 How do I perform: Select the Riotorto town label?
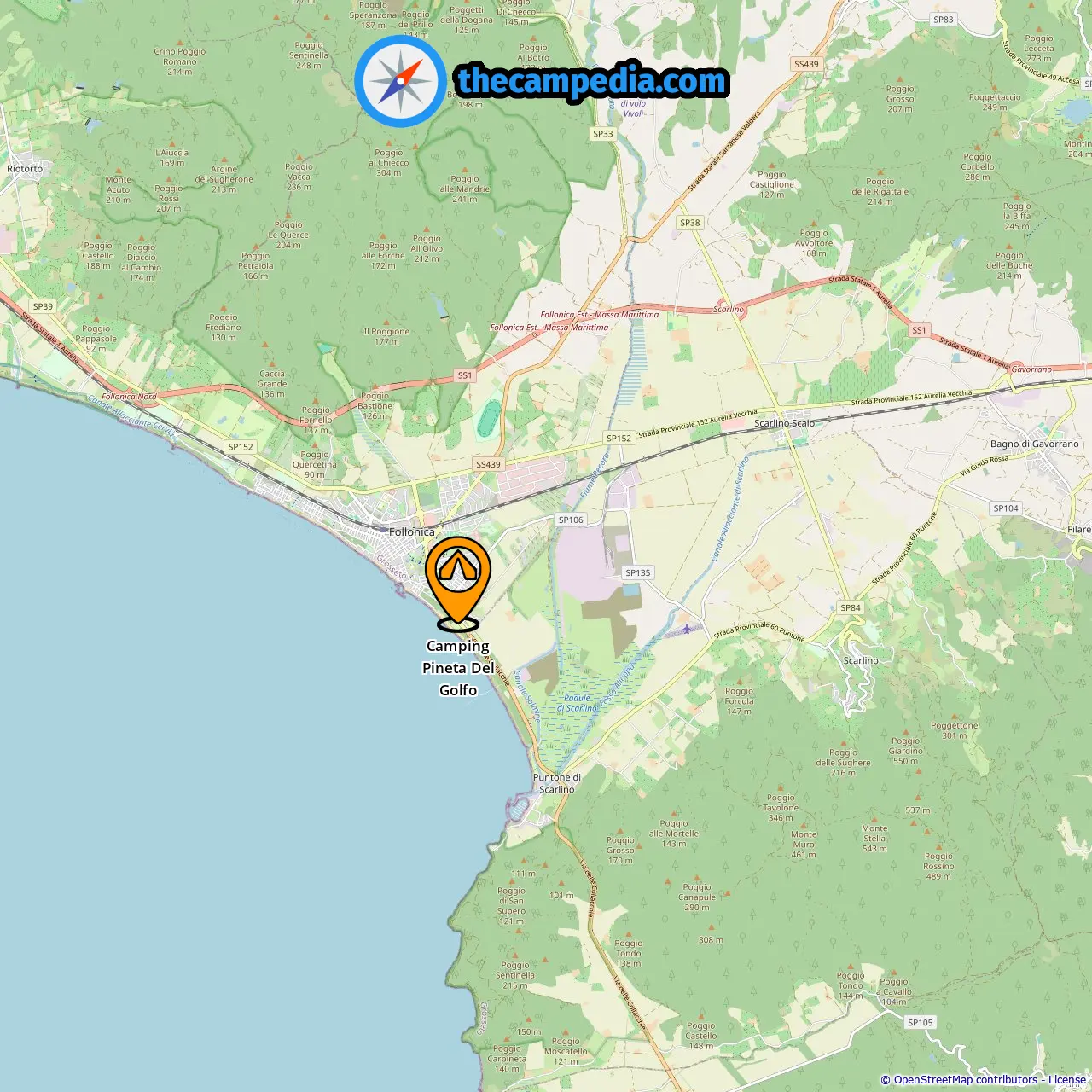(x=25, y=168)
